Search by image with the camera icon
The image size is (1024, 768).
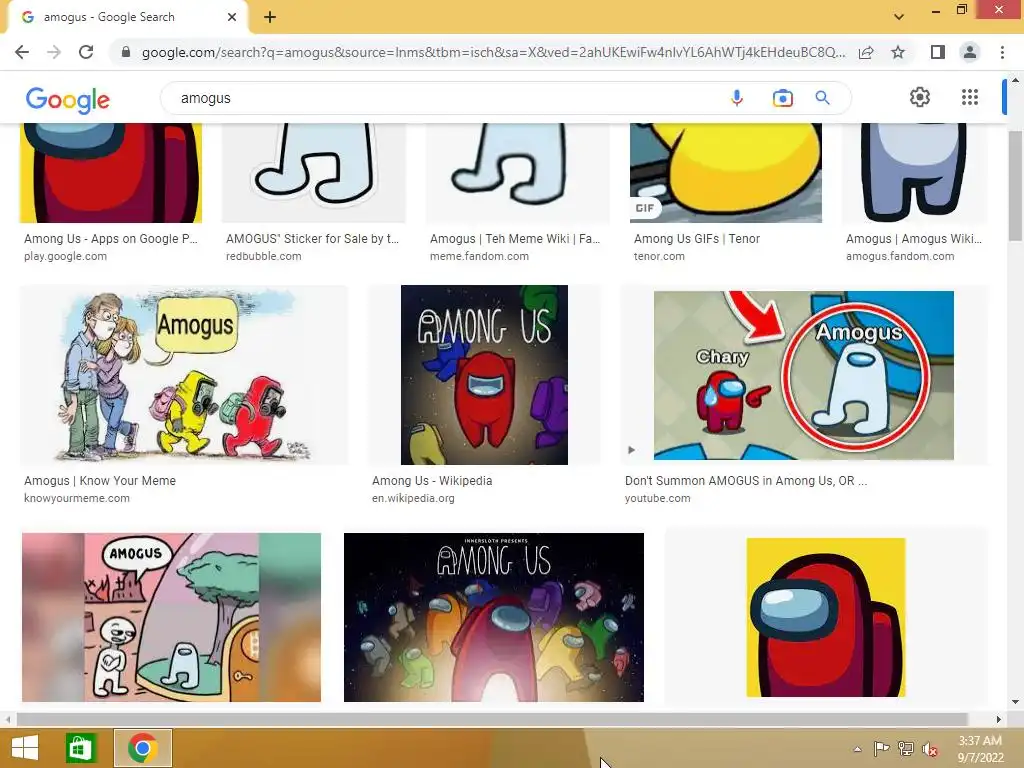[x=782, y=98]
